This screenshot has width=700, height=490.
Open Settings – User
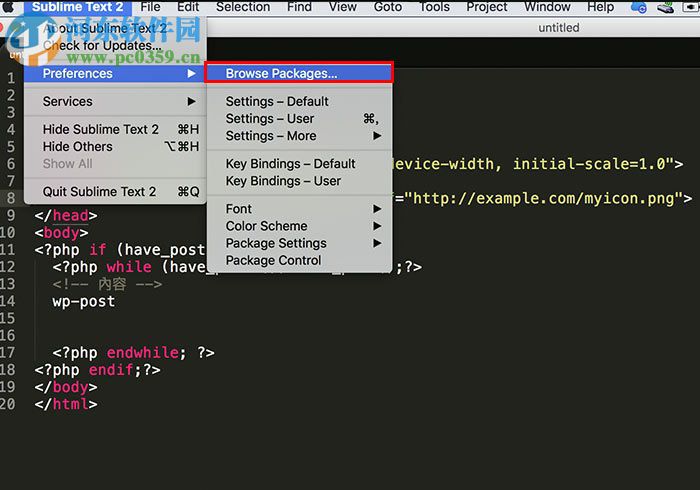pos(299,119)
